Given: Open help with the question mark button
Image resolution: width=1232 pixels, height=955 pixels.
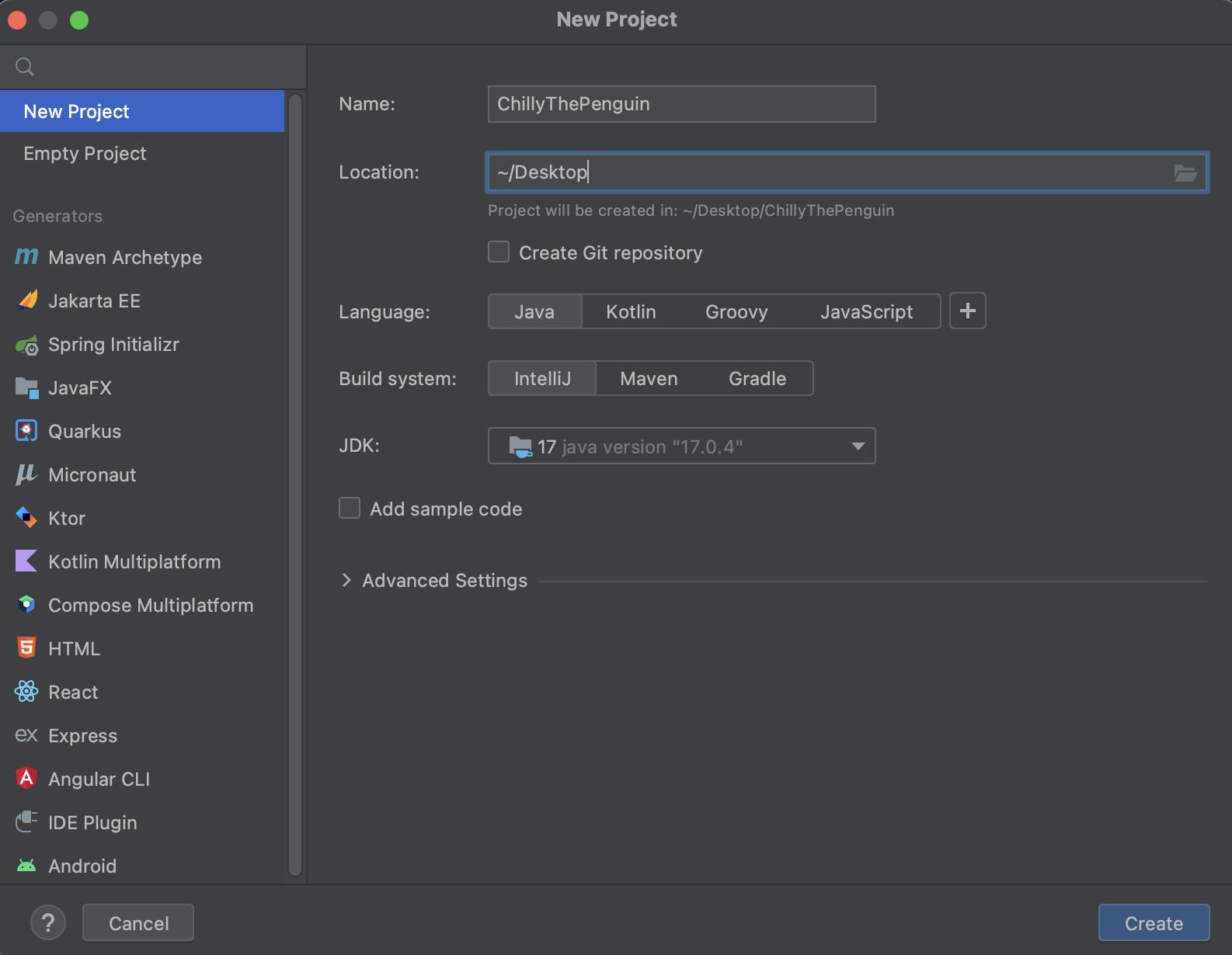Looking at the screenshot, I should (x=48, y=922).
